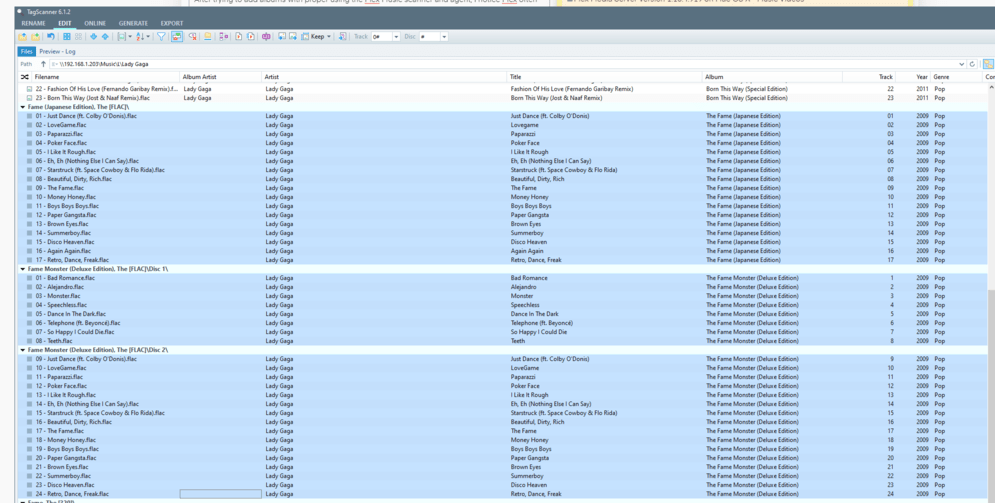
Task: Select file 01 - Bad Romance.flac
Action: click(65, 278)
